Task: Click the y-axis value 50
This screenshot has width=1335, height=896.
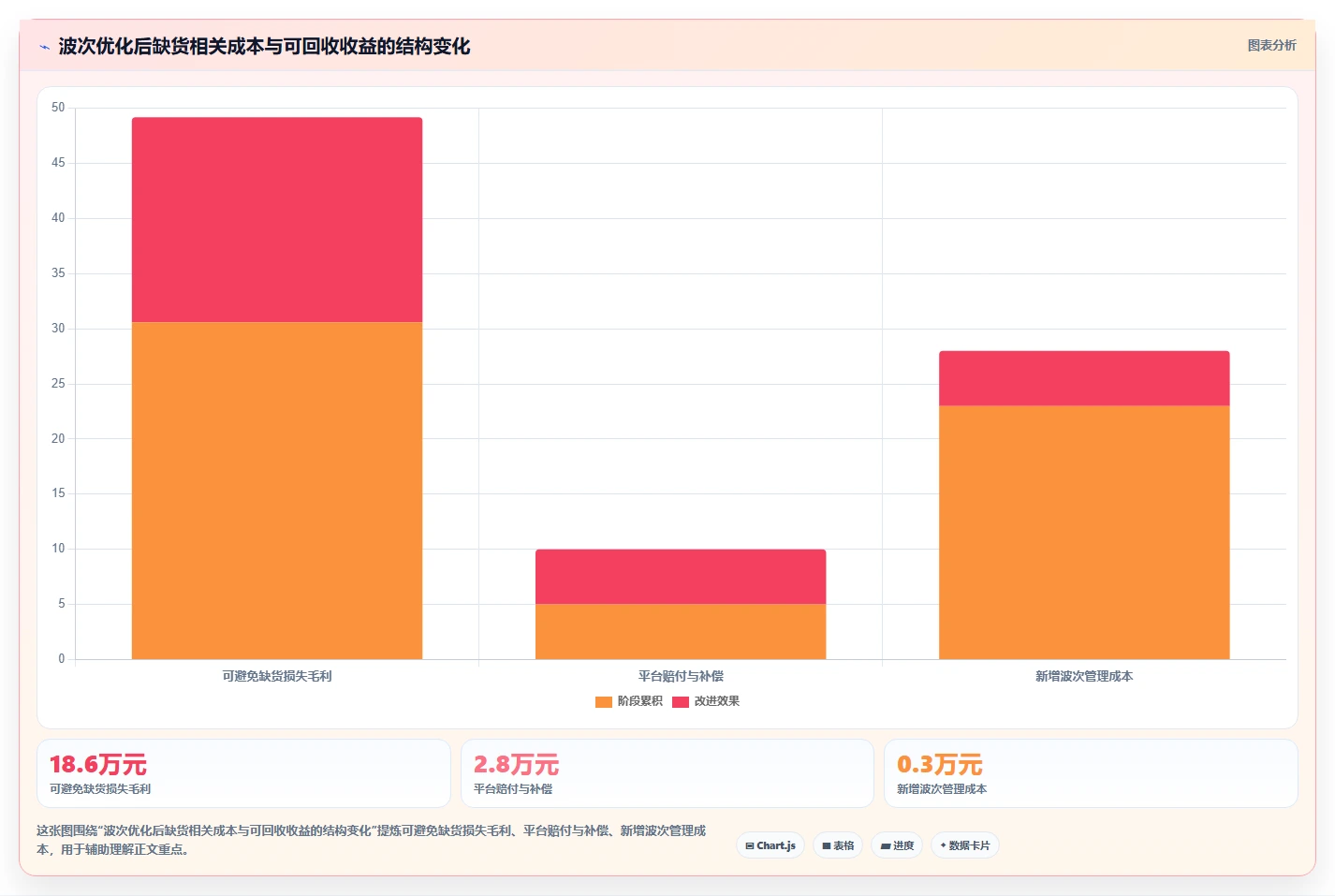Action: 58,108
